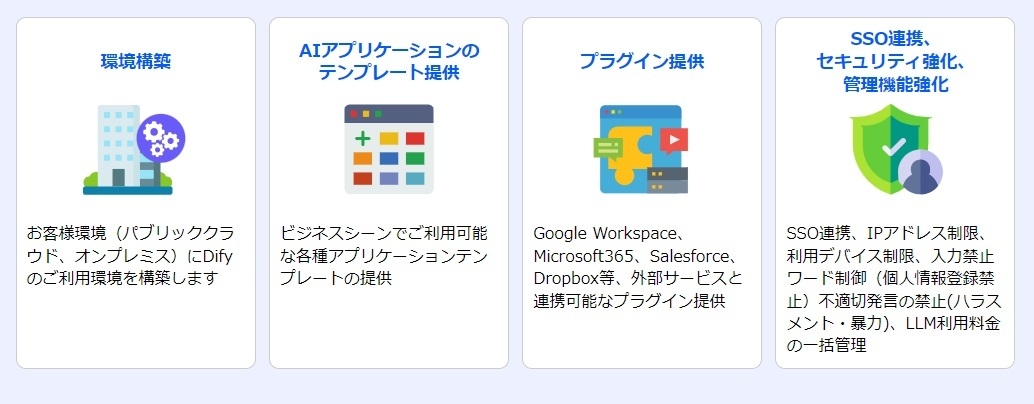Click the SSO連携 セキュリティ強化 heading
This screenshot has width=1034, height=404.
[895, 62]
